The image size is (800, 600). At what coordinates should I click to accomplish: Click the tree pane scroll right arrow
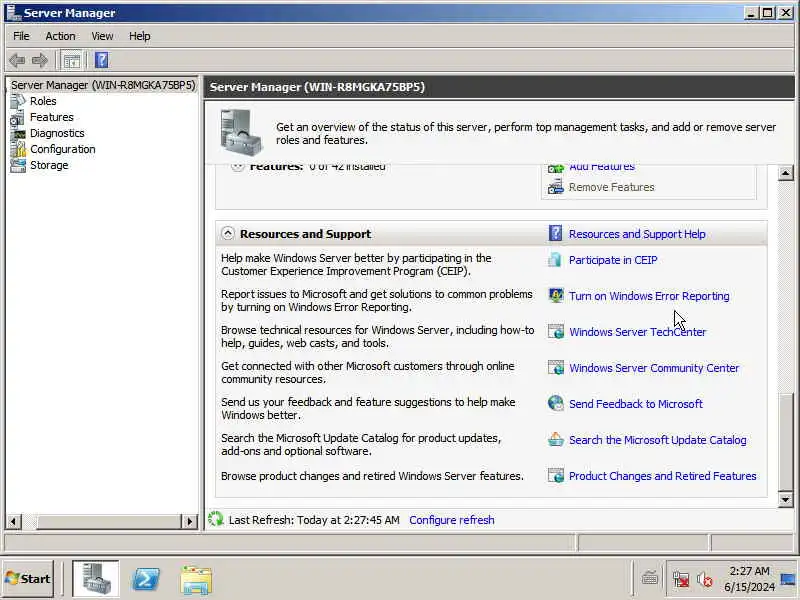[190, 521]
